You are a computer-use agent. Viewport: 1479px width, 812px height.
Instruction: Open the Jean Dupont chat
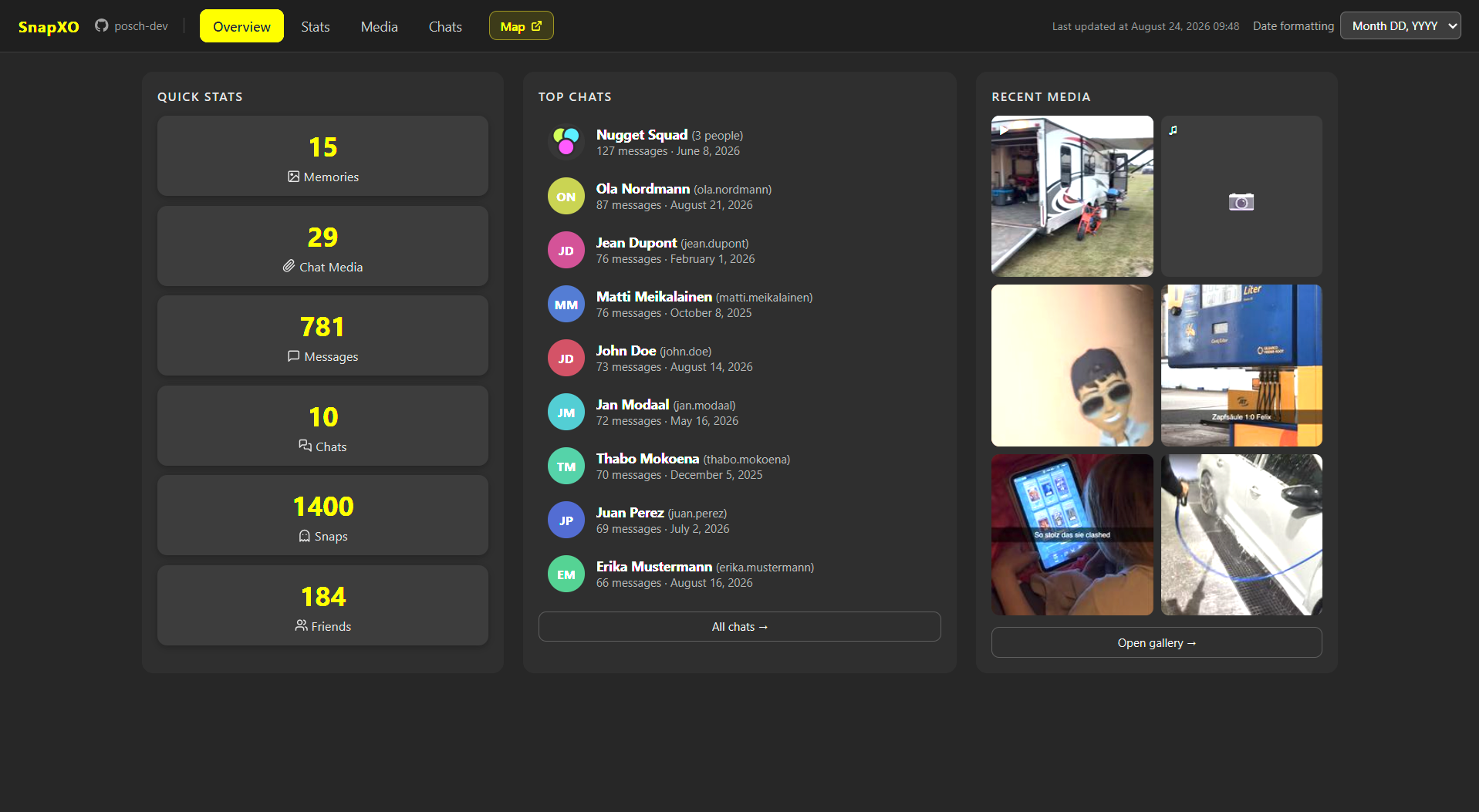coord(740,251)
